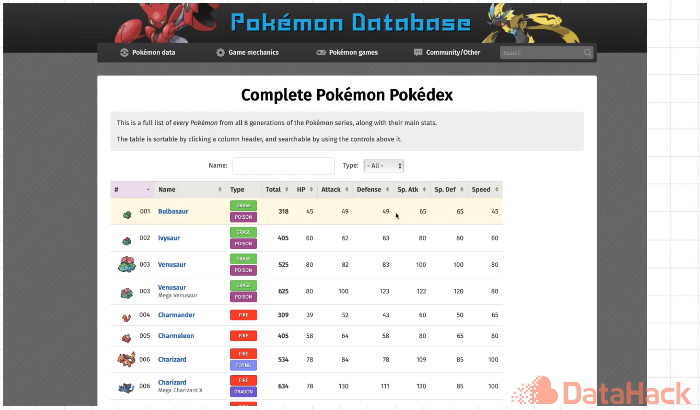Click Charizard's sprite icon in row with total 534
Viewport: 700px width, 410px height.
126,359
